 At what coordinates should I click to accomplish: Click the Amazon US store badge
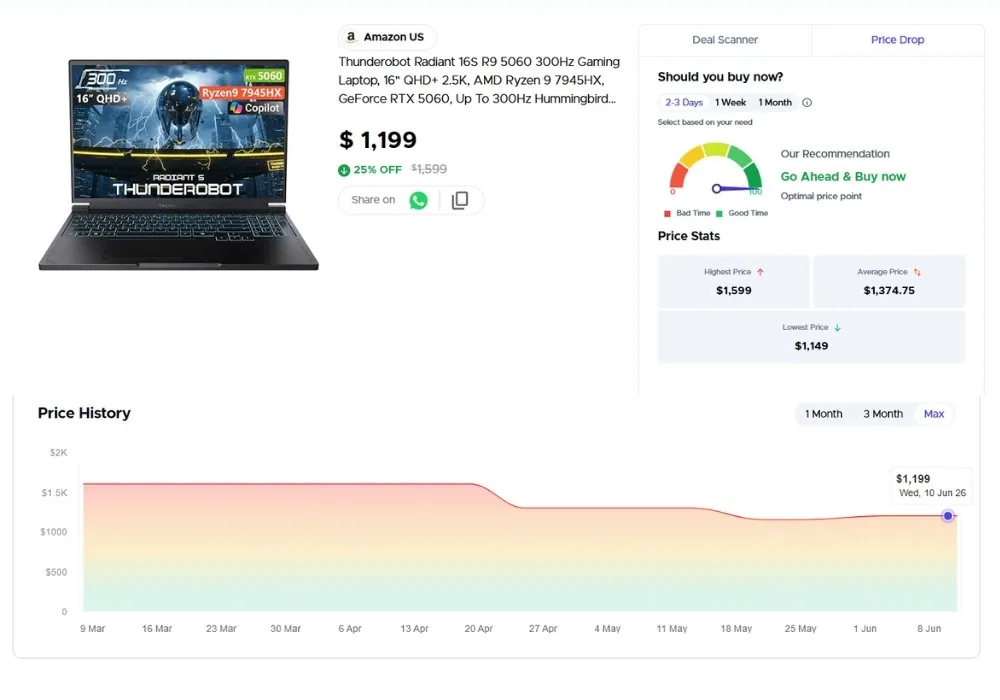[x=387, y=37]
